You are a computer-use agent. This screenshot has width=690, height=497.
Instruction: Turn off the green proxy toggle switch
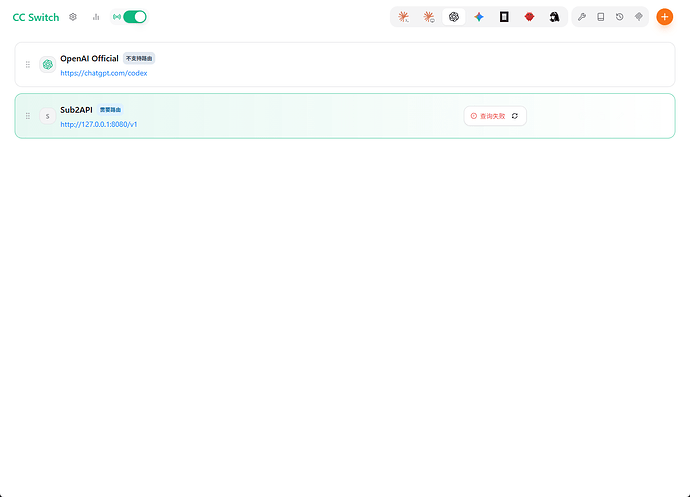(x=135, y=17)
